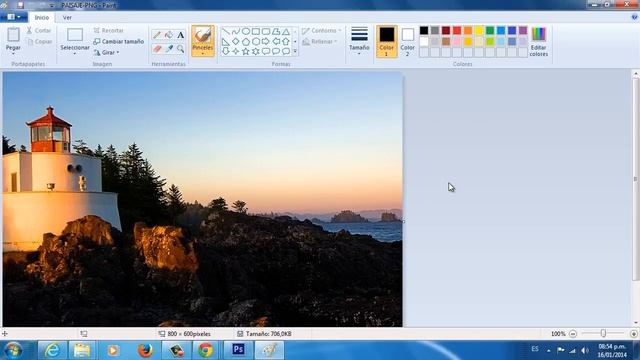Switch to the Inicio tab
Screen dimensions: 640x360
(42, 18)
